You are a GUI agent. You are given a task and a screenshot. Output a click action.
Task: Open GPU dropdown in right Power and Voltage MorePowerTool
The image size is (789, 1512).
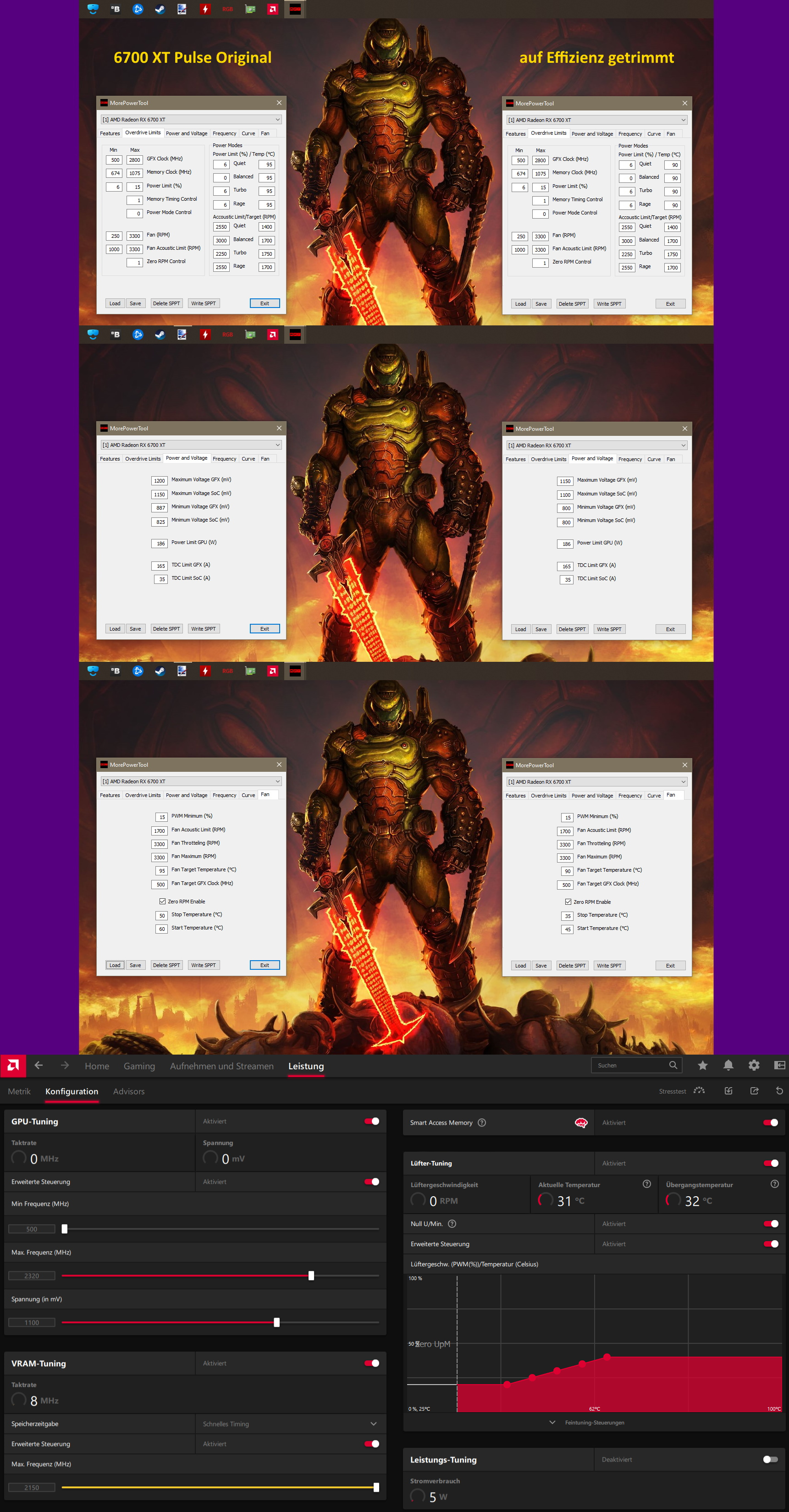click(x=597, y=445)
